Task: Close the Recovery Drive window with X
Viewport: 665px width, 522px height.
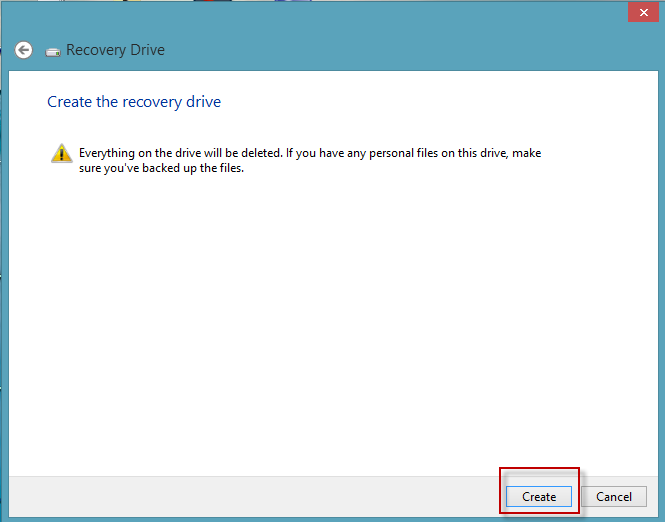Action: (643, 13)
